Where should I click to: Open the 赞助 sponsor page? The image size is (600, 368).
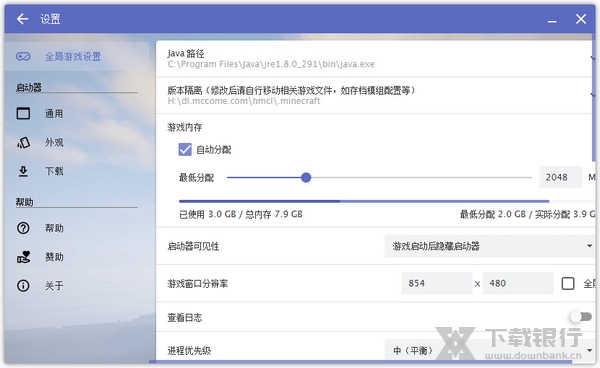click(x=77, y=257)
